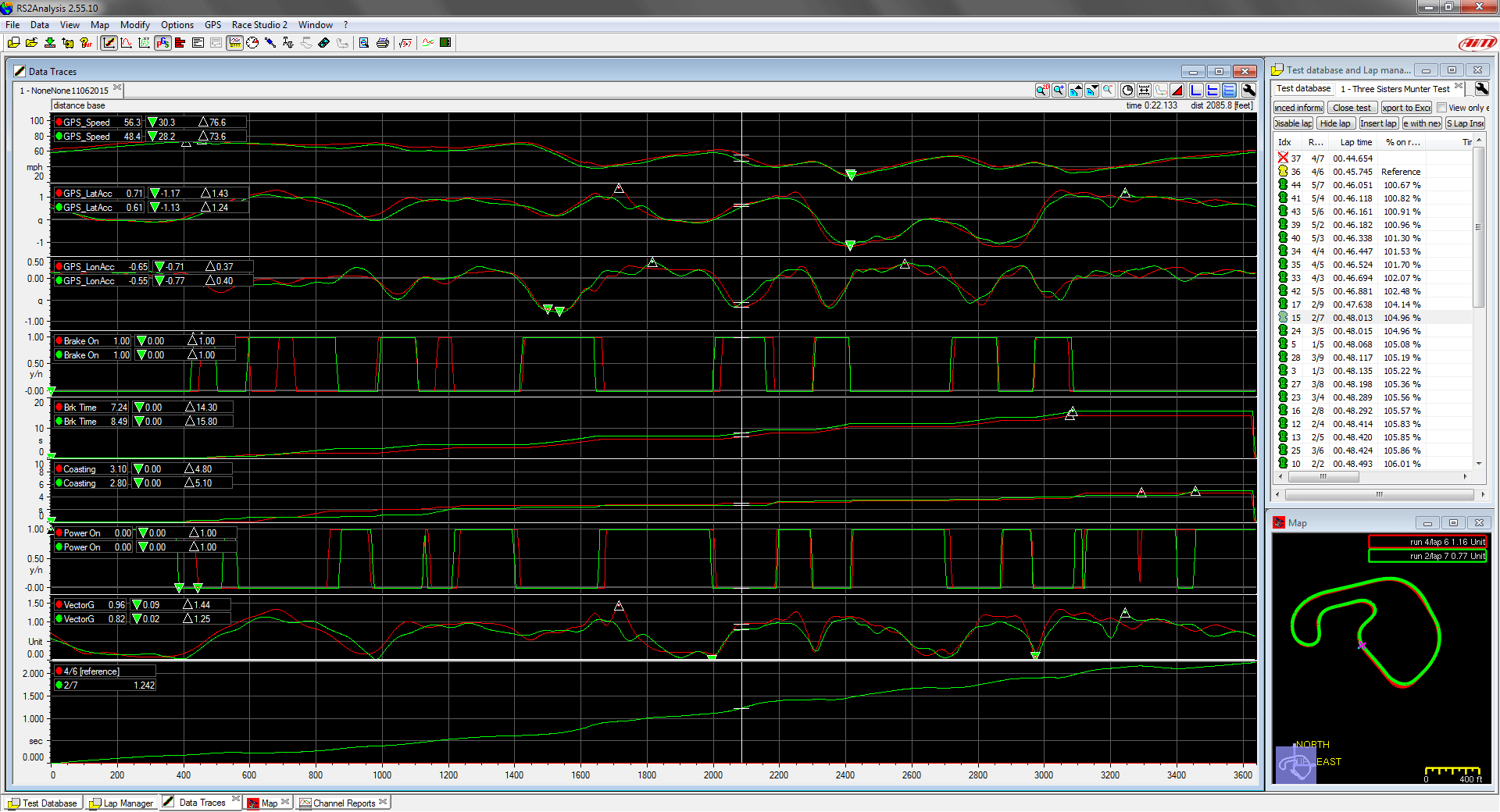Open the GPS menu
The height and width of the screenshot is (812, 1500).
point(212,25)
